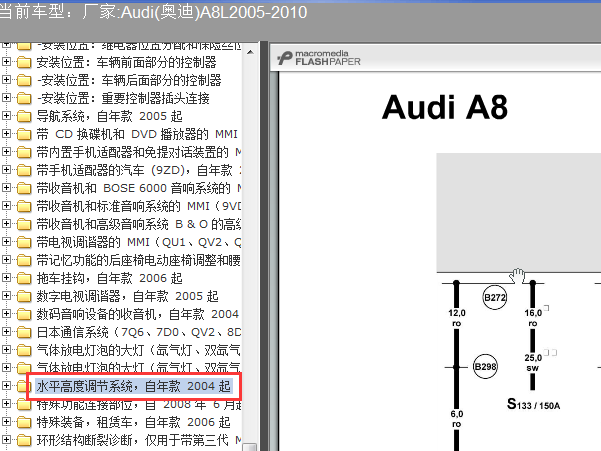Select 特殊装备，租赁车，自年款 2006 起 entry
Image resolution: width=601 pixels, height=451 pixels.
pos(133,422)
